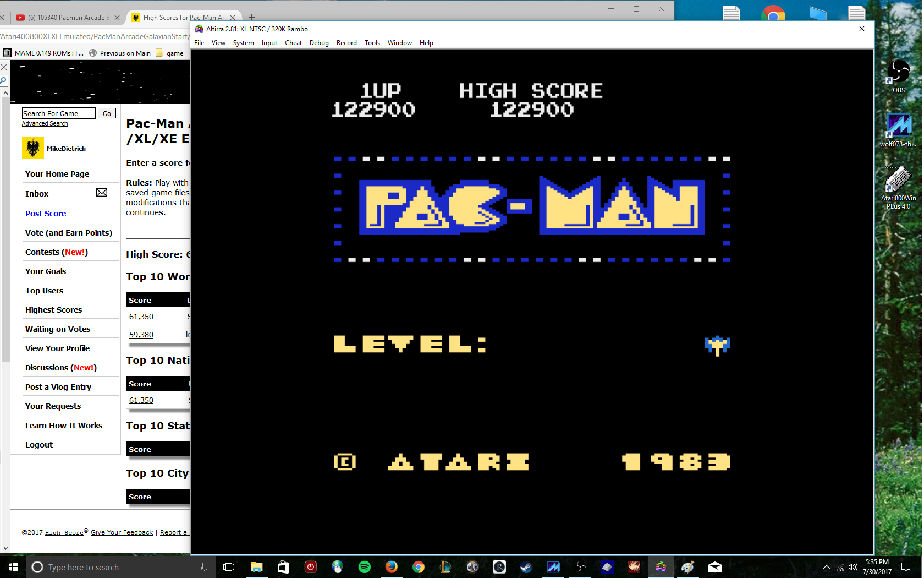Switch to the High Scores for Pac-Man tab
Viewport: 922px width, 578px height.
click(182, 18)
